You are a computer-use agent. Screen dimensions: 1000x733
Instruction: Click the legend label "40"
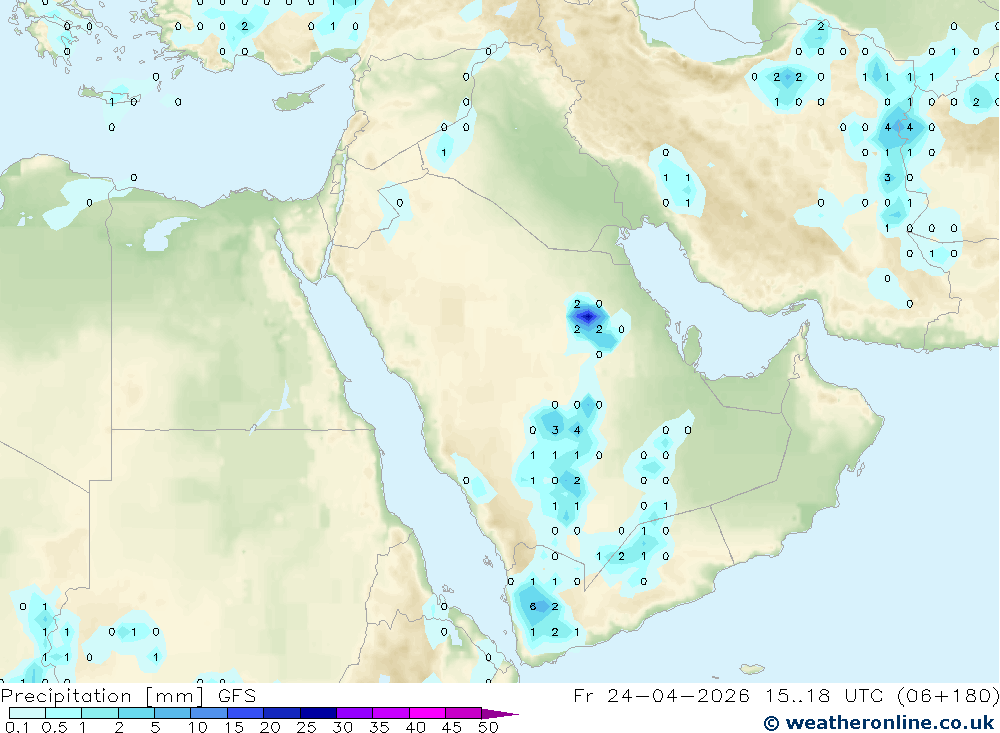415,727
